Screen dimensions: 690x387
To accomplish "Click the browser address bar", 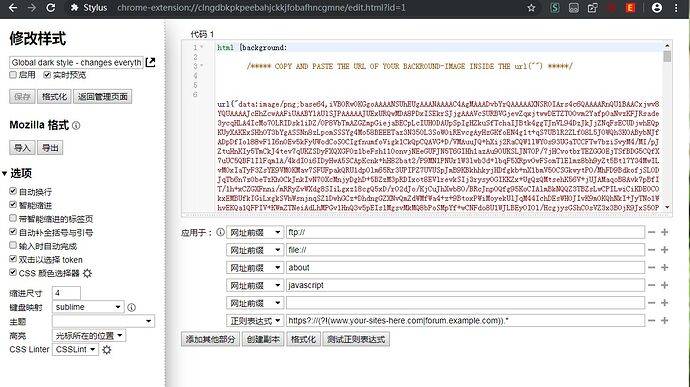I will coord(261,7).
